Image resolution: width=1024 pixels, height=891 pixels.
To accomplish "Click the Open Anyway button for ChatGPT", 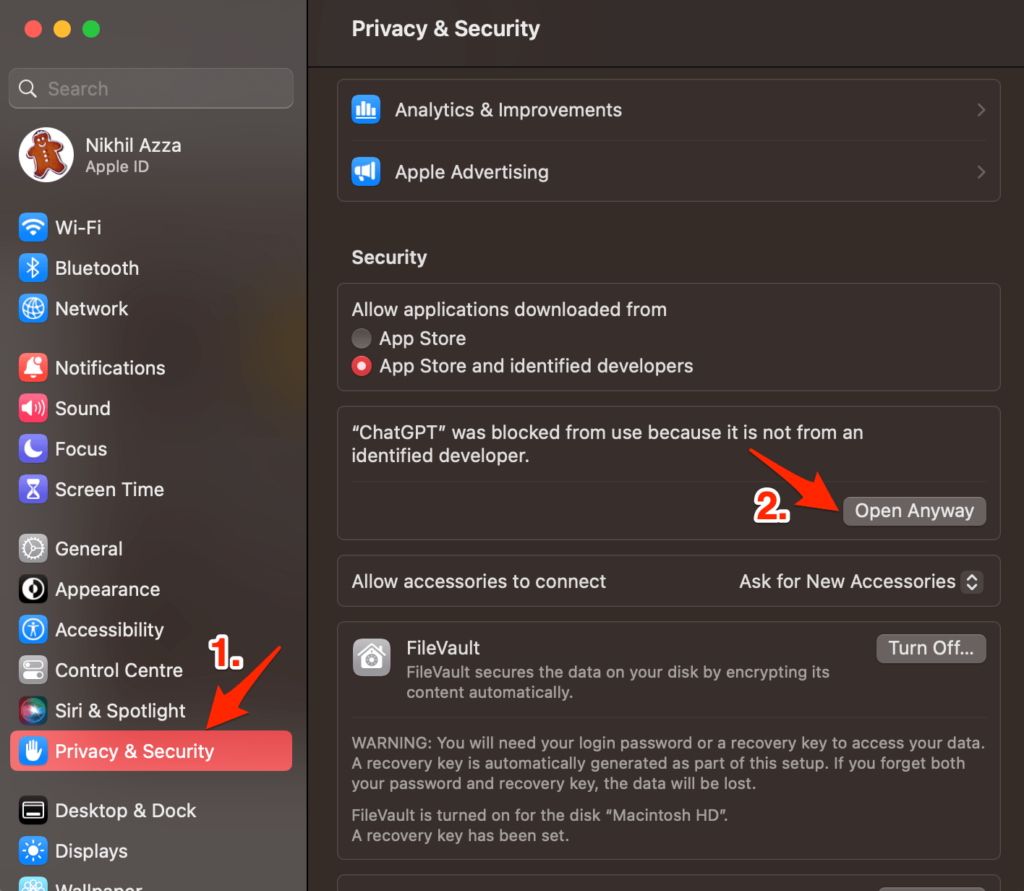I will click(913, 511).
